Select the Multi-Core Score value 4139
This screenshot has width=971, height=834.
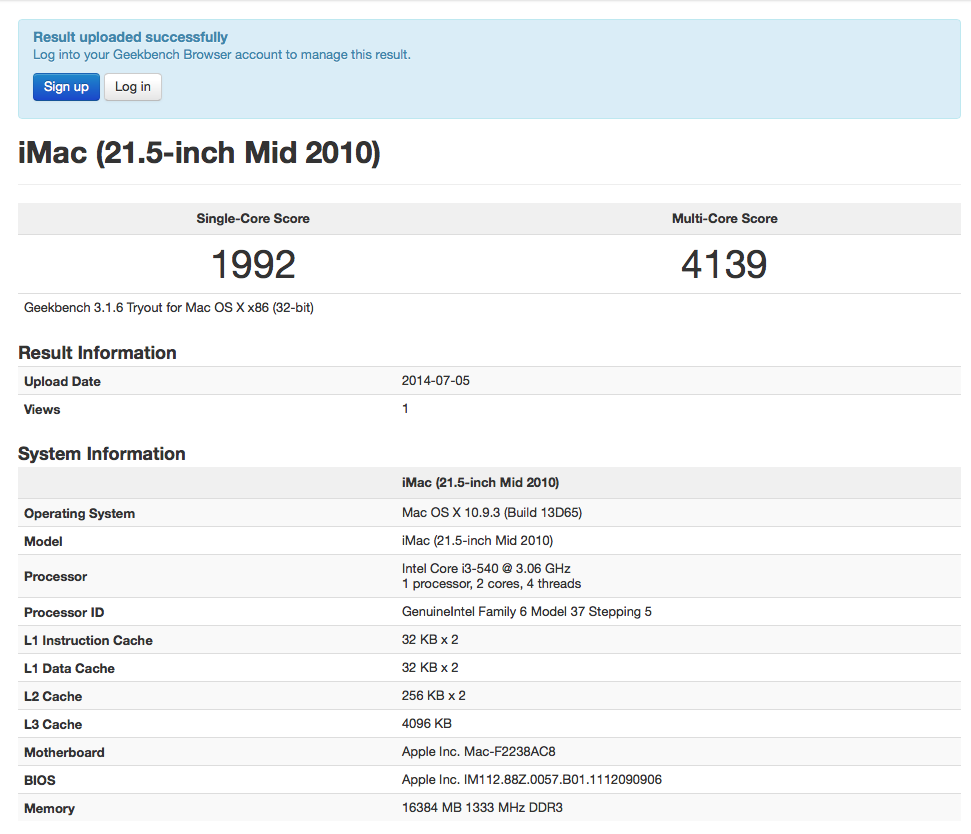(724, 265)
